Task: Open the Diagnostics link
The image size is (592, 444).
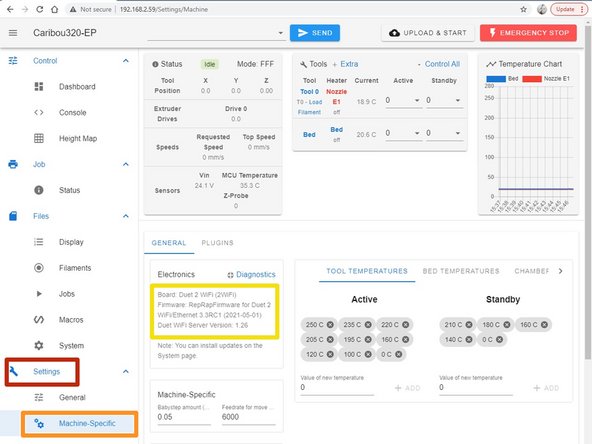Action: click(251, 274)
